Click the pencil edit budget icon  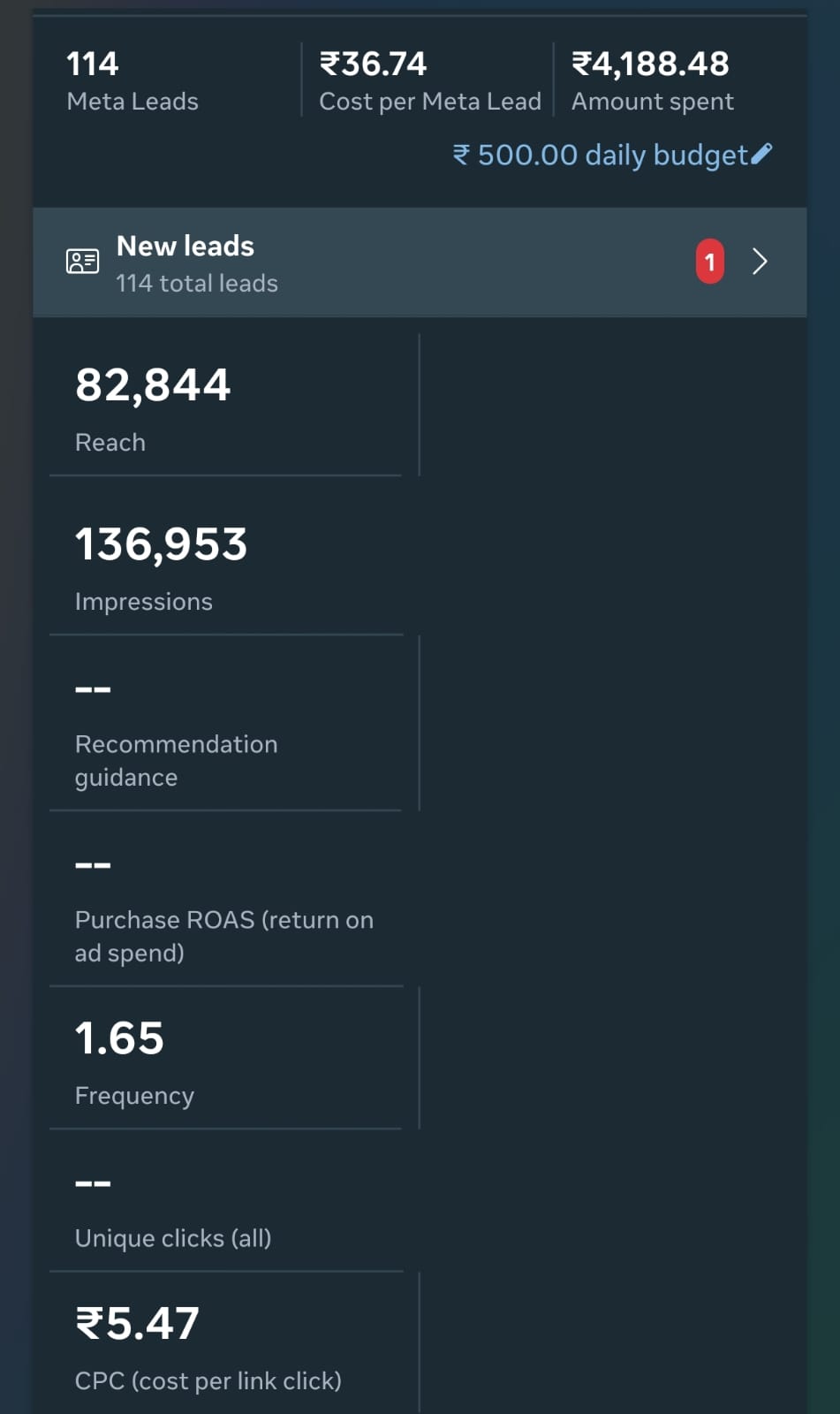tap(761, 155)
